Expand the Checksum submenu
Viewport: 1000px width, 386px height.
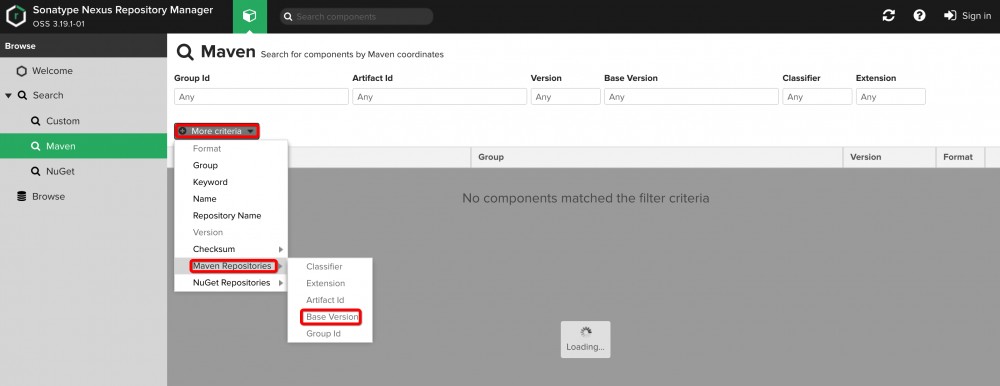point(231,249)
